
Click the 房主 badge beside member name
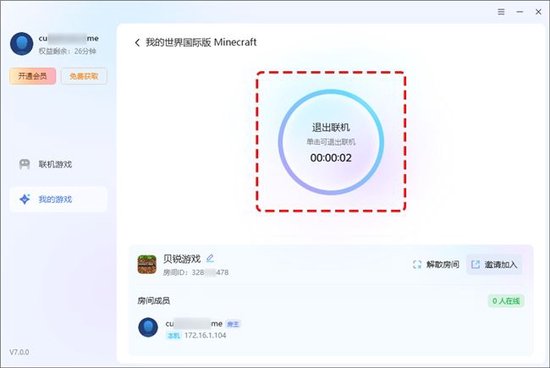tap(233, 324)
